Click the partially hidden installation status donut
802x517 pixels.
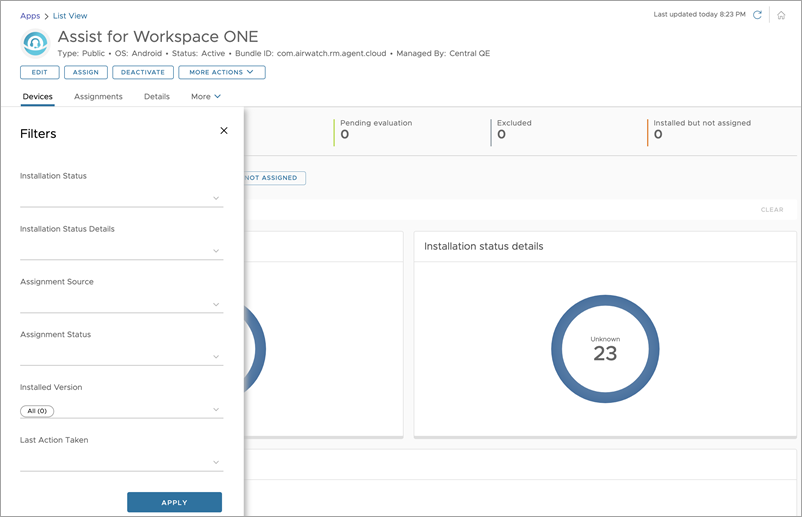pos(255,349)
